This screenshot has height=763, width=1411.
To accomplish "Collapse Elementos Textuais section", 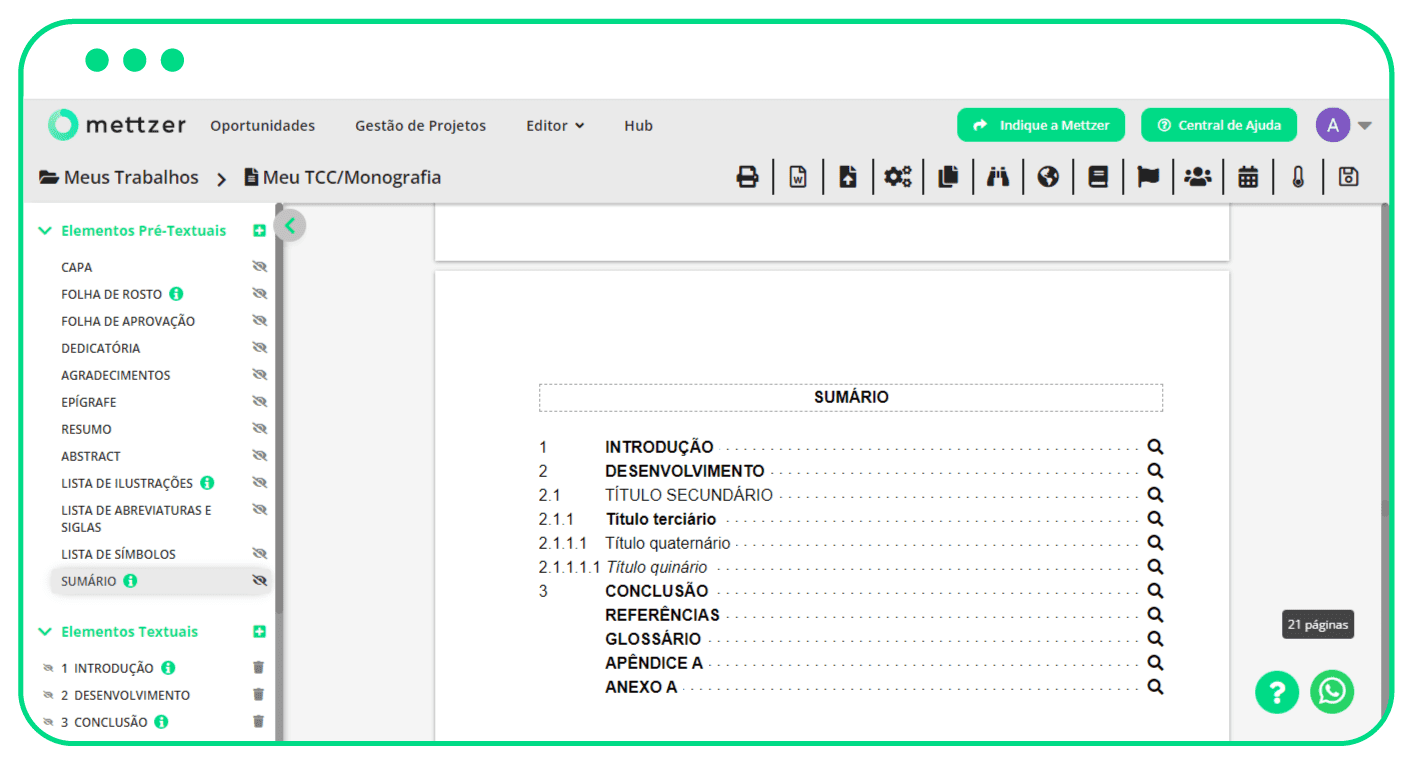I will pos(44,632).
